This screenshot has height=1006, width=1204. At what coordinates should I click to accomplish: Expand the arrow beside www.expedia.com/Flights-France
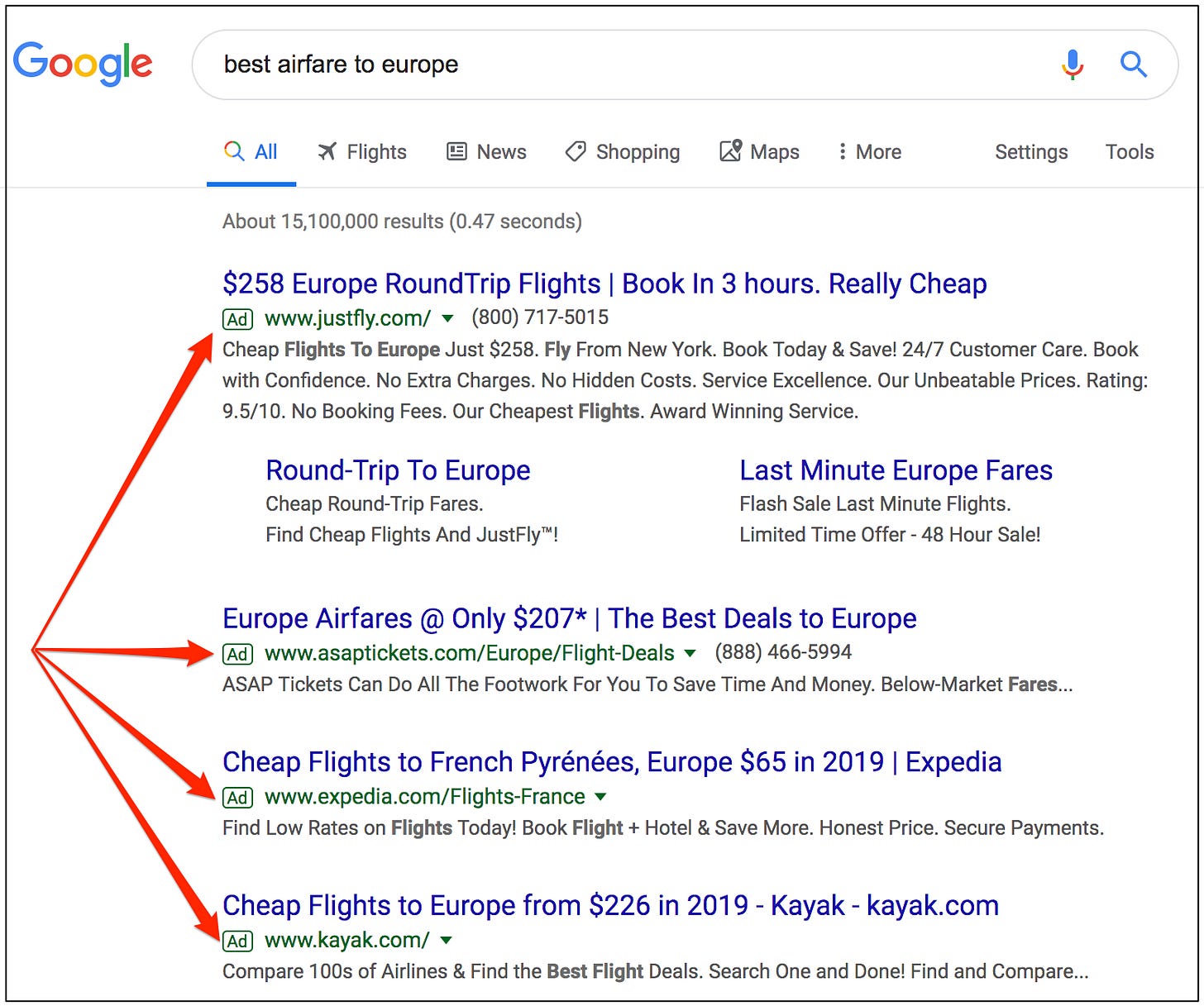click(601, 797)
